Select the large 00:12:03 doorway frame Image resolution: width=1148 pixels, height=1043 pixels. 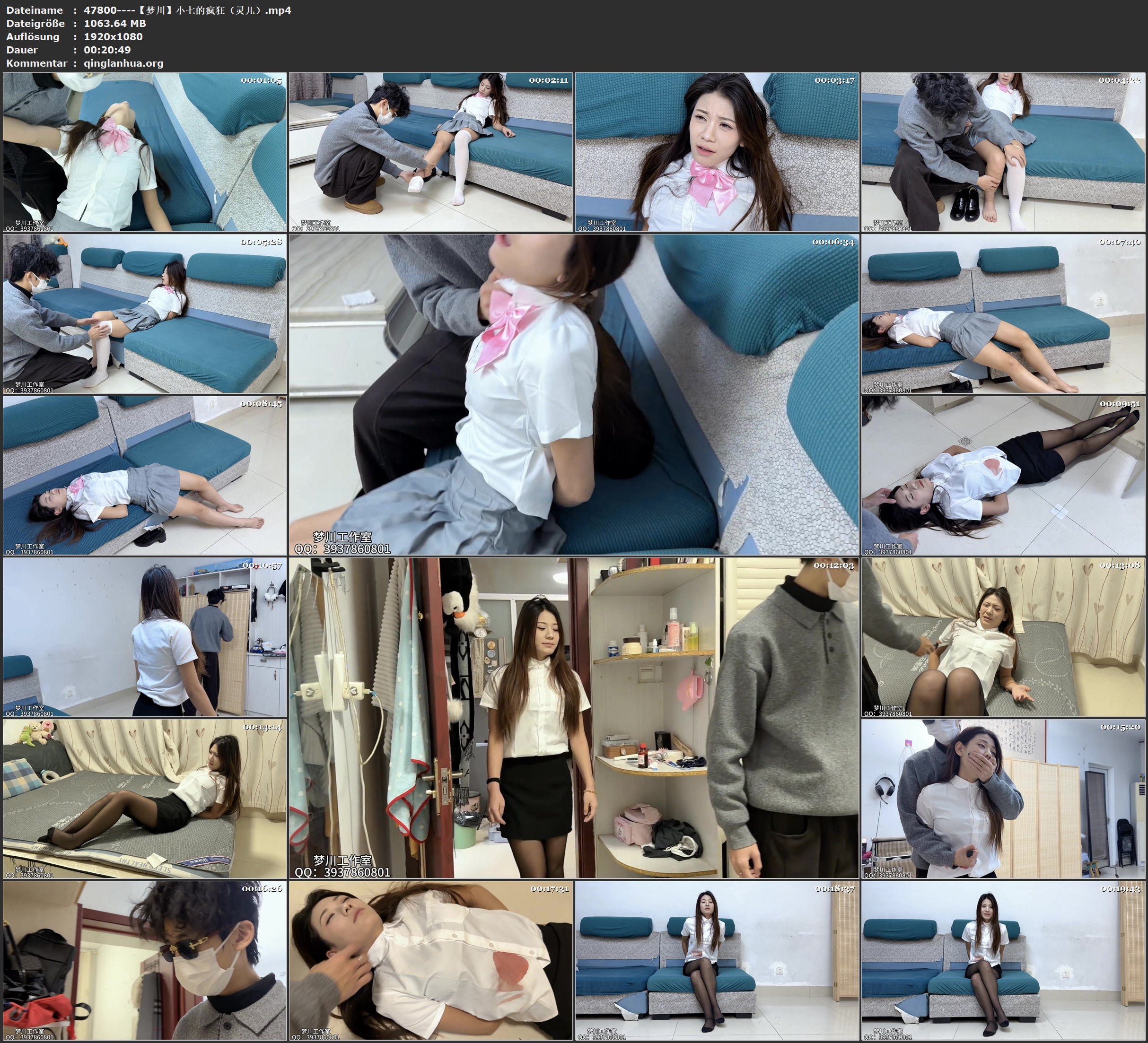[573, 717]
